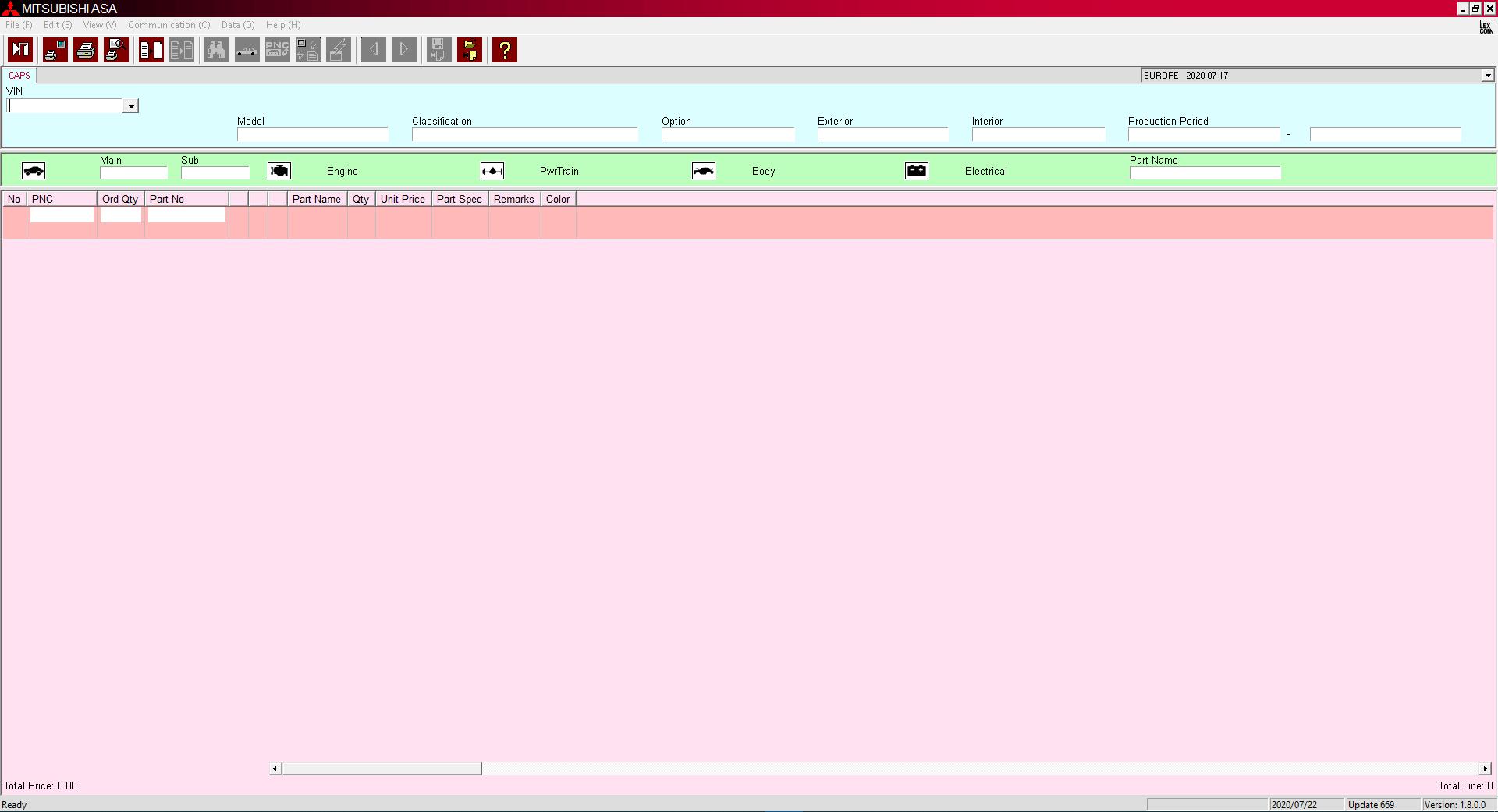Click the Engine label

(x=343, y=171)
